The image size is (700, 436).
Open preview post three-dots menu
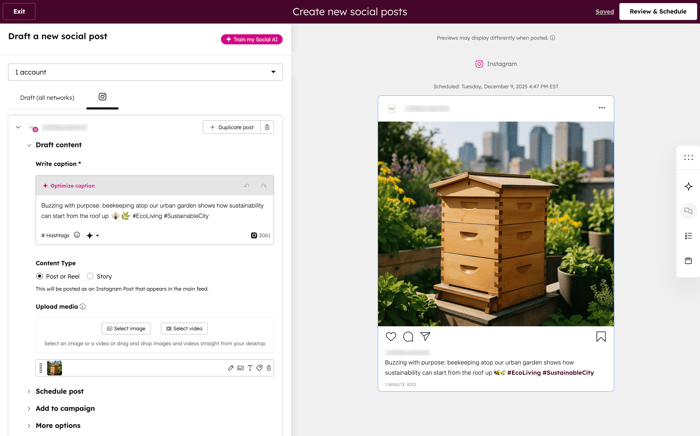click(602, 108)
